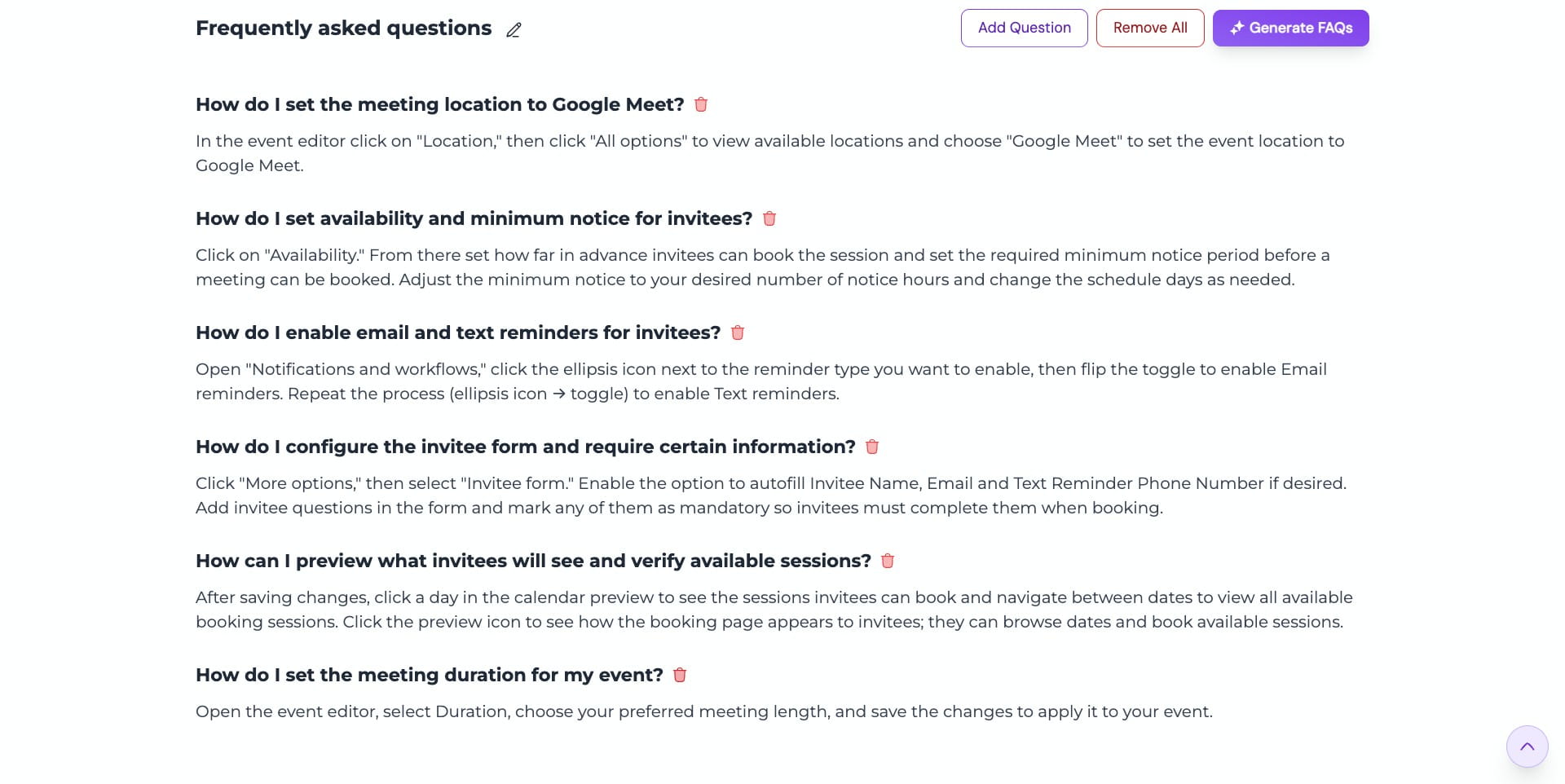
Task: Generate FAQs automatically
Action: coord(1290,27)
